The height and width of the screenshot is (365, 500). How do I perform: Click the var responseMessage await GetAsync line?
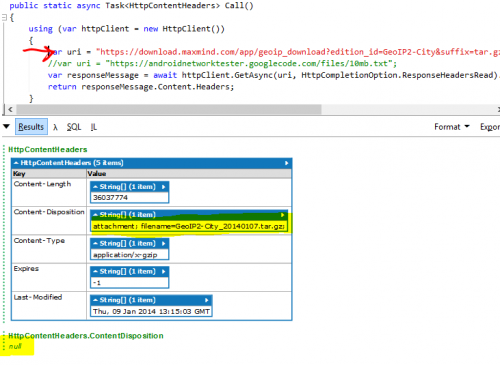274,75
